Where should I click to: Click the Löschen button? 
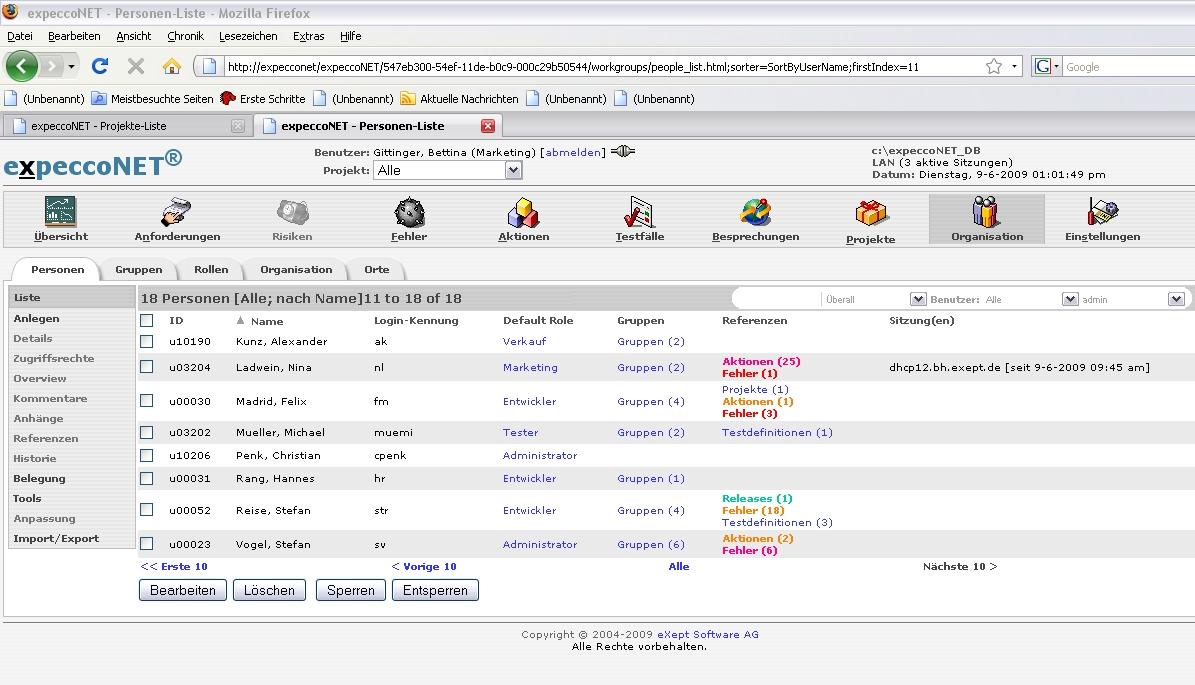point(269,590)
